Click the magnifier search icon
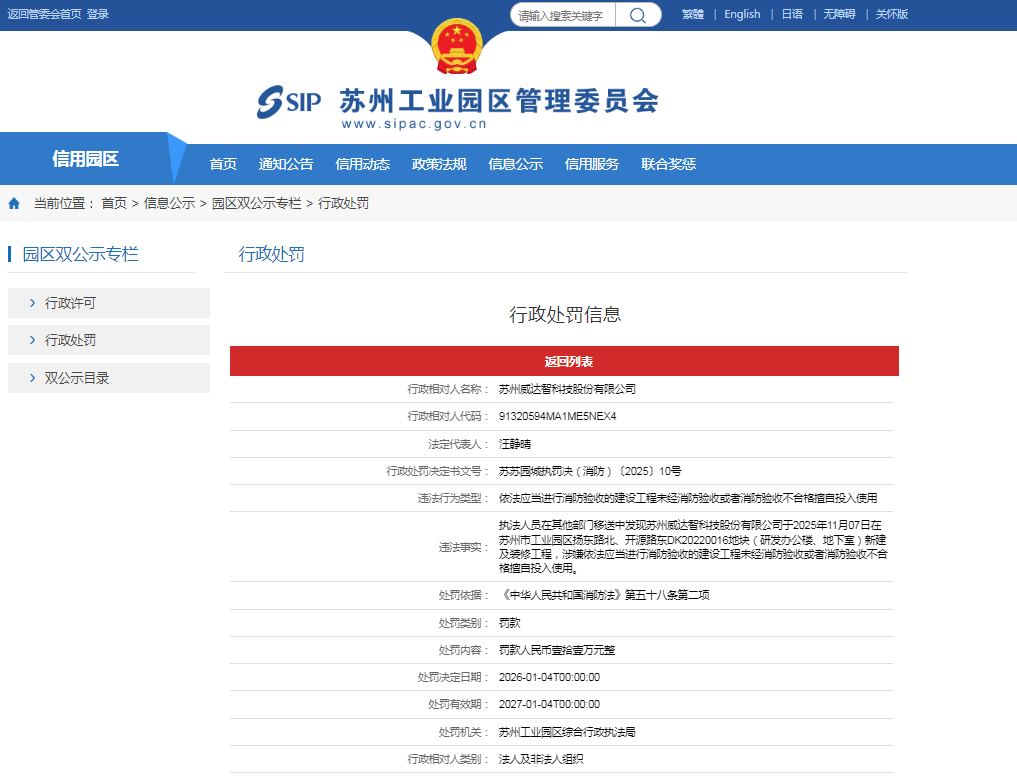This screenshot has width=1017, height=777. pos(638,15)
